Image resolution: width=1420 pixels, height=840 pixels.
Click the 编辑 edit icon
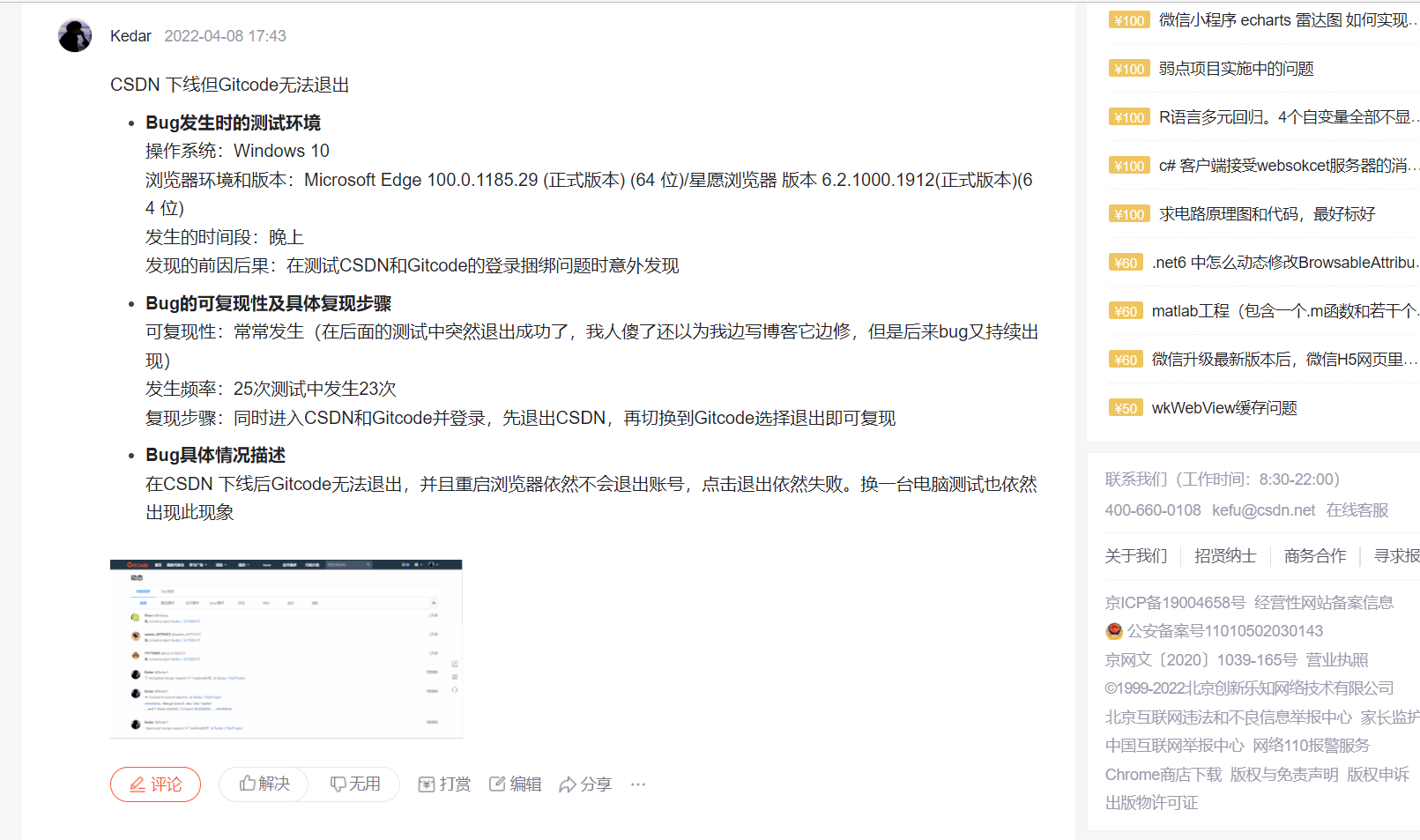[496, 784]
